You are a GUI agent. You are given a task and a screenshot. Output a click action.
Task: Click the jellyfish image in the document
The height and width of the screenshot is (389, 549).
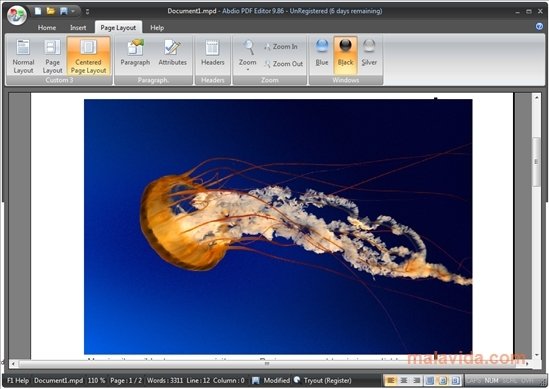point(278,227)
